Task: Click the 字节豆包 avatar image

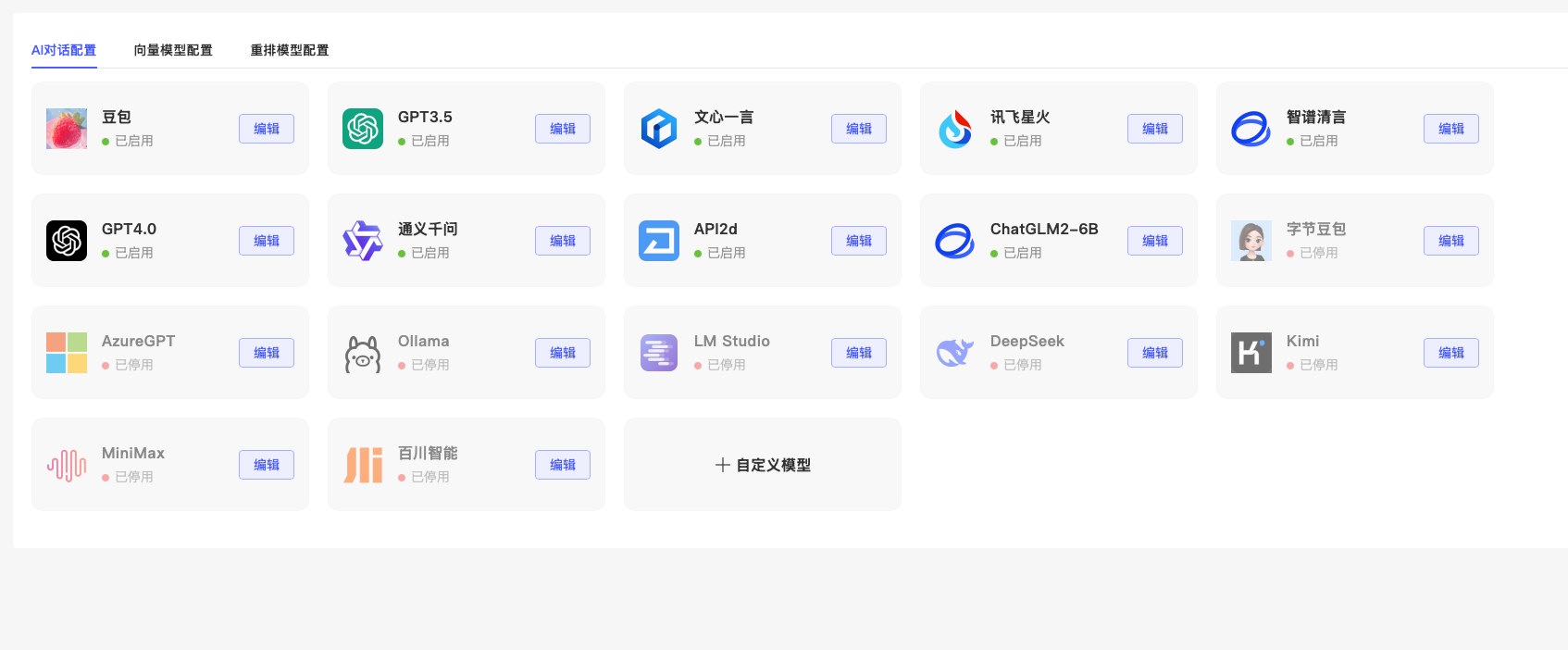Action: click(1251, 241)
